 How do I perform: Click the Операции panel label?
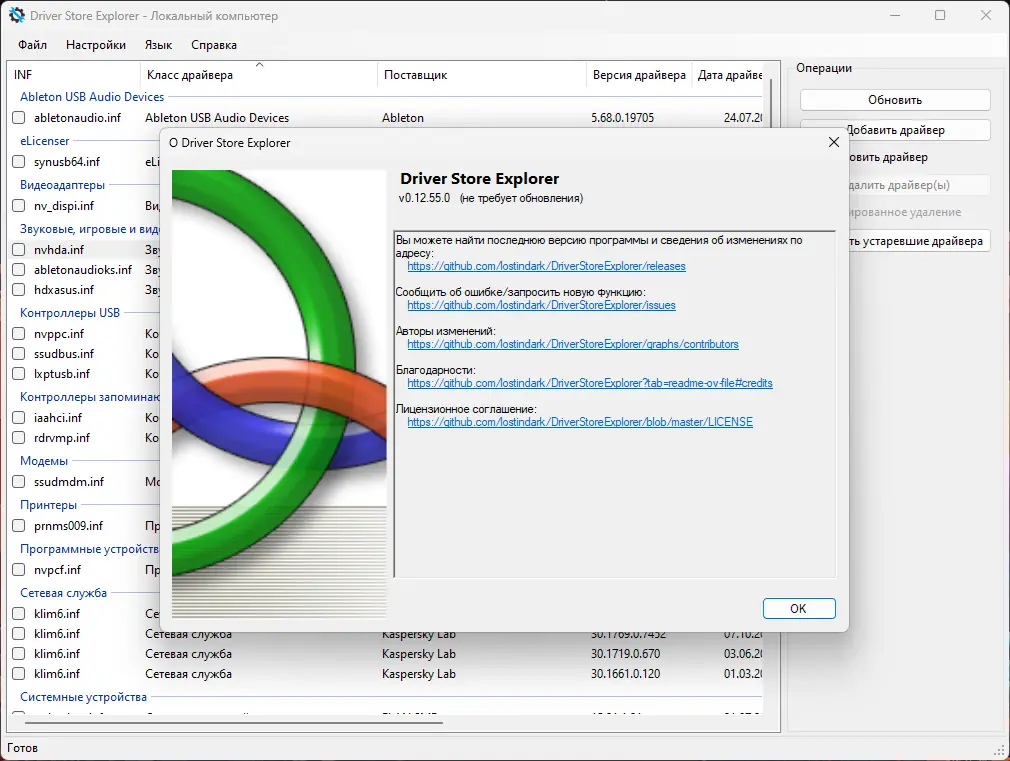click(824, 68)
